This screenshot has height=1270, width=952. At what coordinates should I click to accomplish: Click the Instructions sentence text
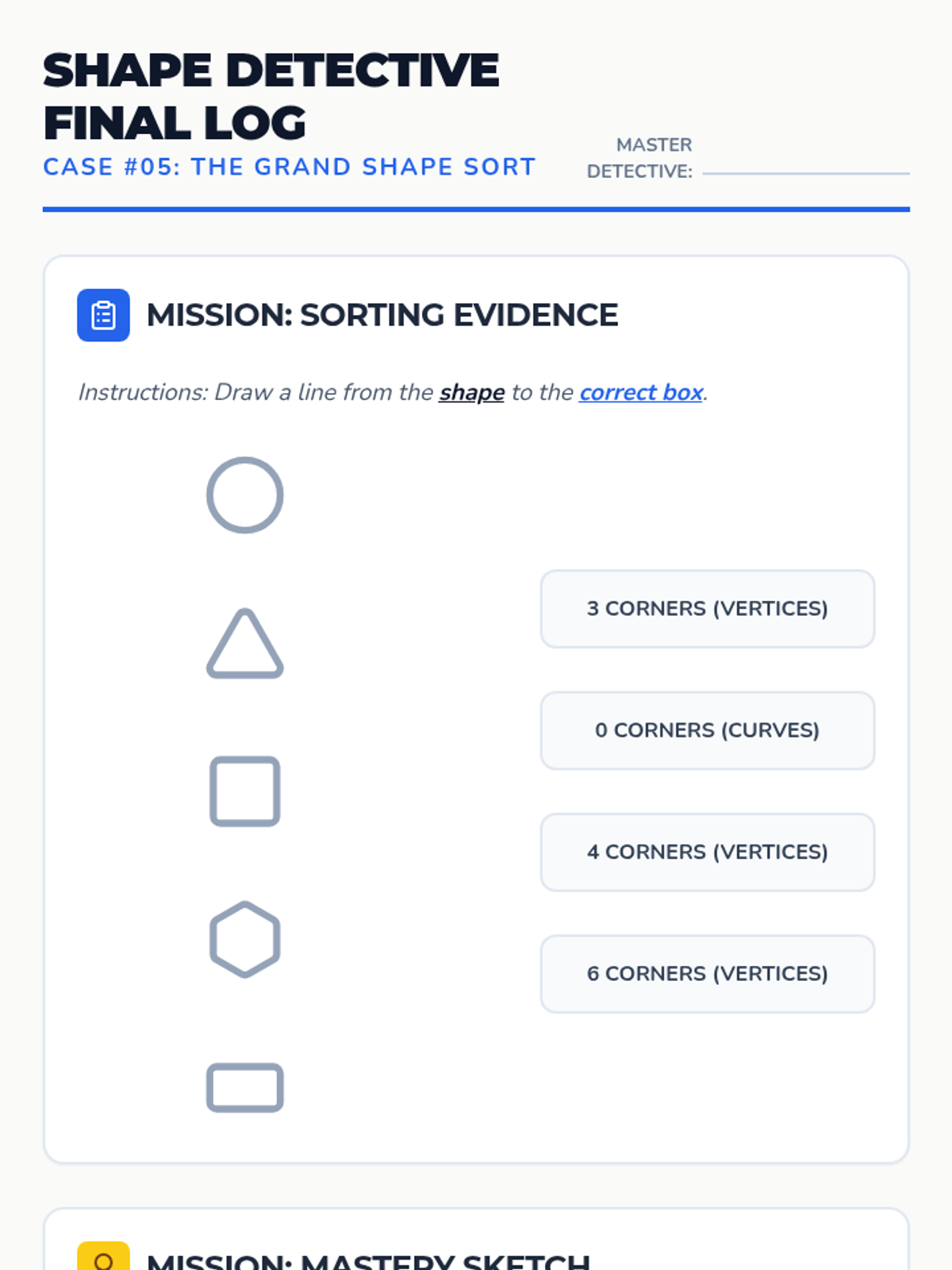[255, 392]
